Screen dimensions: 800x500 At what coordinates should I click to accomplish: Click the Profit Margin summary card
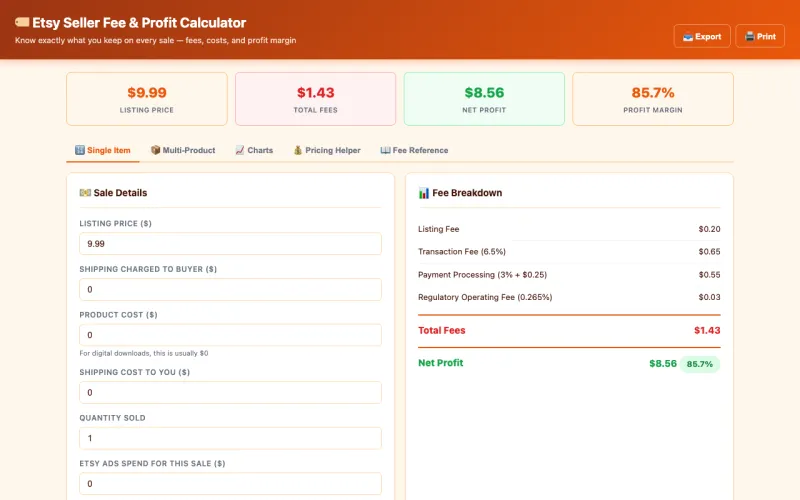click(x=653, y=98)
